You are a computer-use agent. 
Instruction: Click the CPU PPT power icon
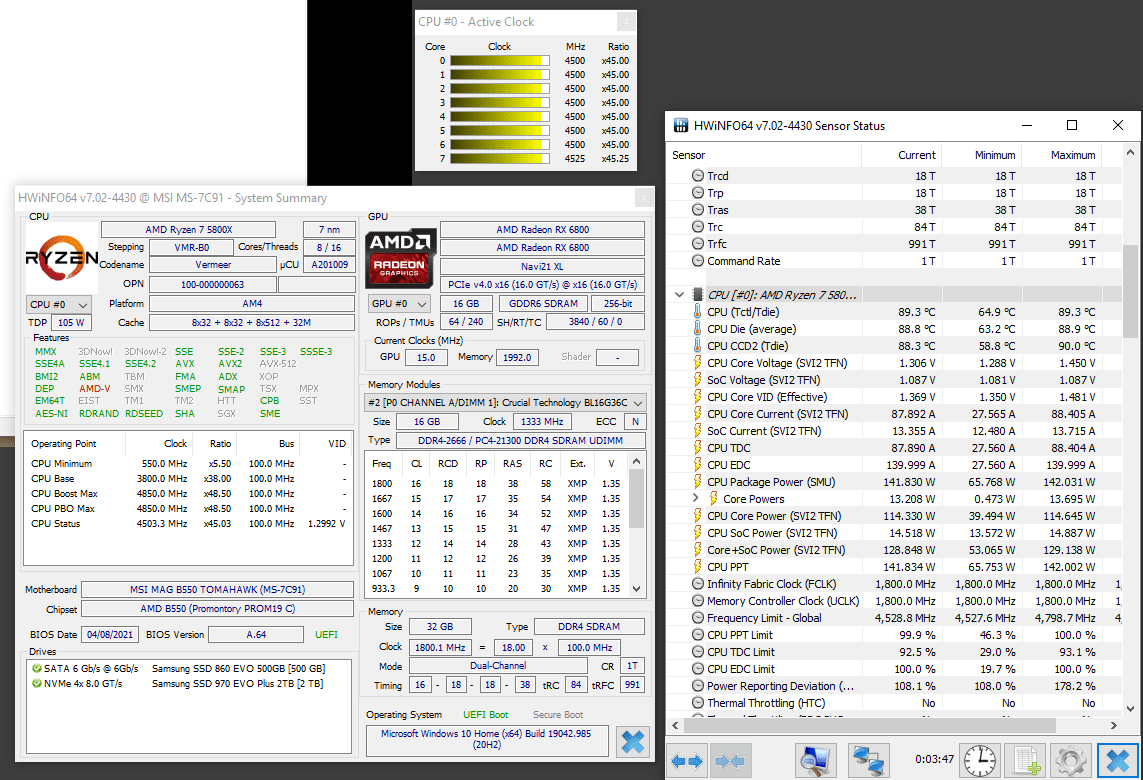click(698, 567)
